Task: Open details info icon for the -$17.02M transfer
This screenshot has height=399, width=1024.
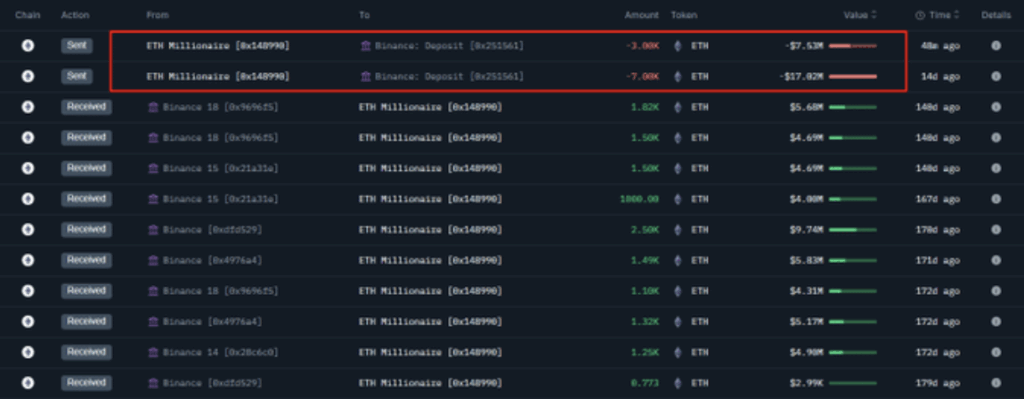Action: click(x=995, y=76)
